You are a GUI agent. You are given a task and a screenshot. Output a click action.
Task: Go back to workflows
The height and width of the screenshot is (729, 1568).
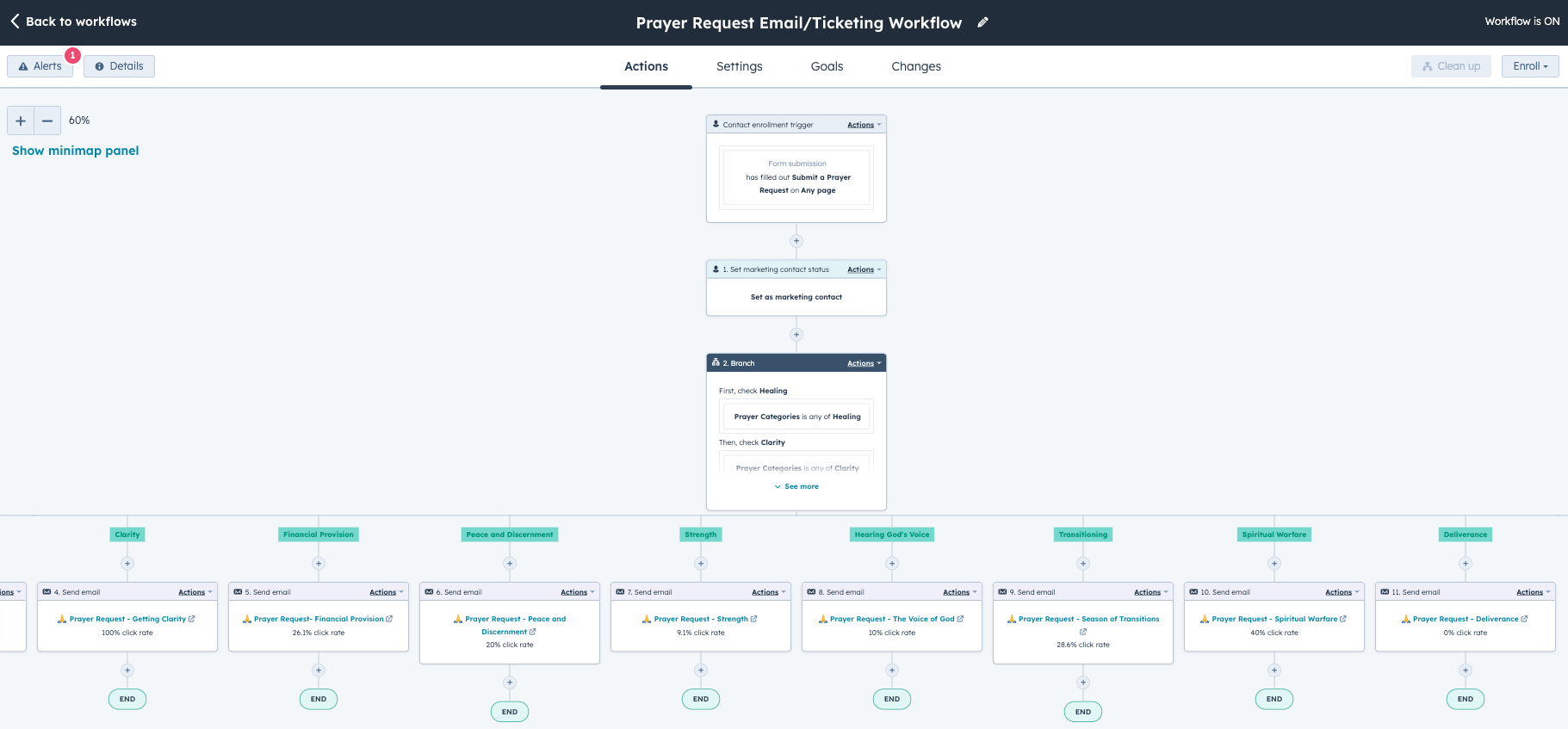(73, 22)
